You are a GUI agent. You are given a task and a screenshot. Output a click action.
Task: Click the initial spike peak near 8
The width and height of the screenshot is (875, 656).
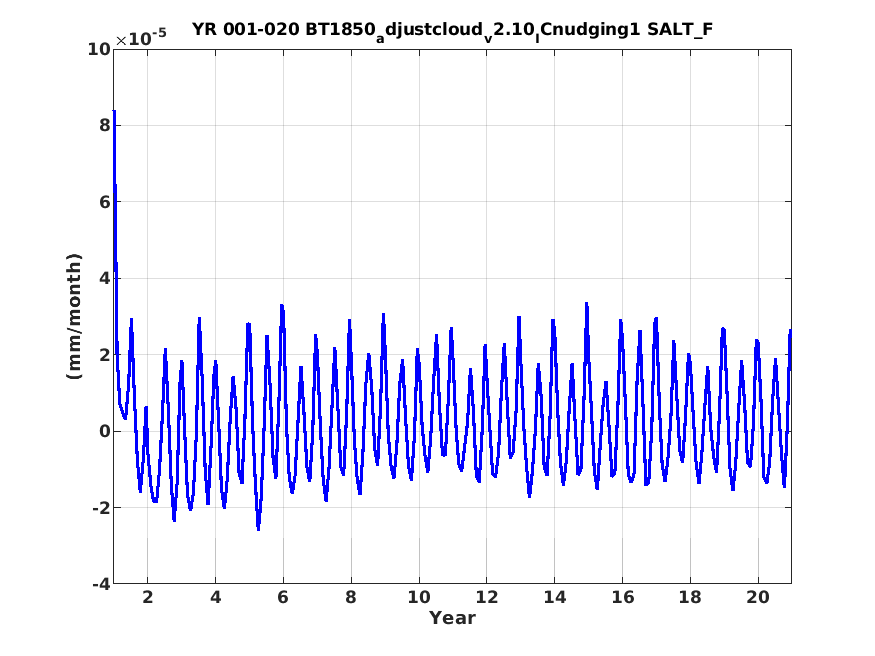[114, 112]
